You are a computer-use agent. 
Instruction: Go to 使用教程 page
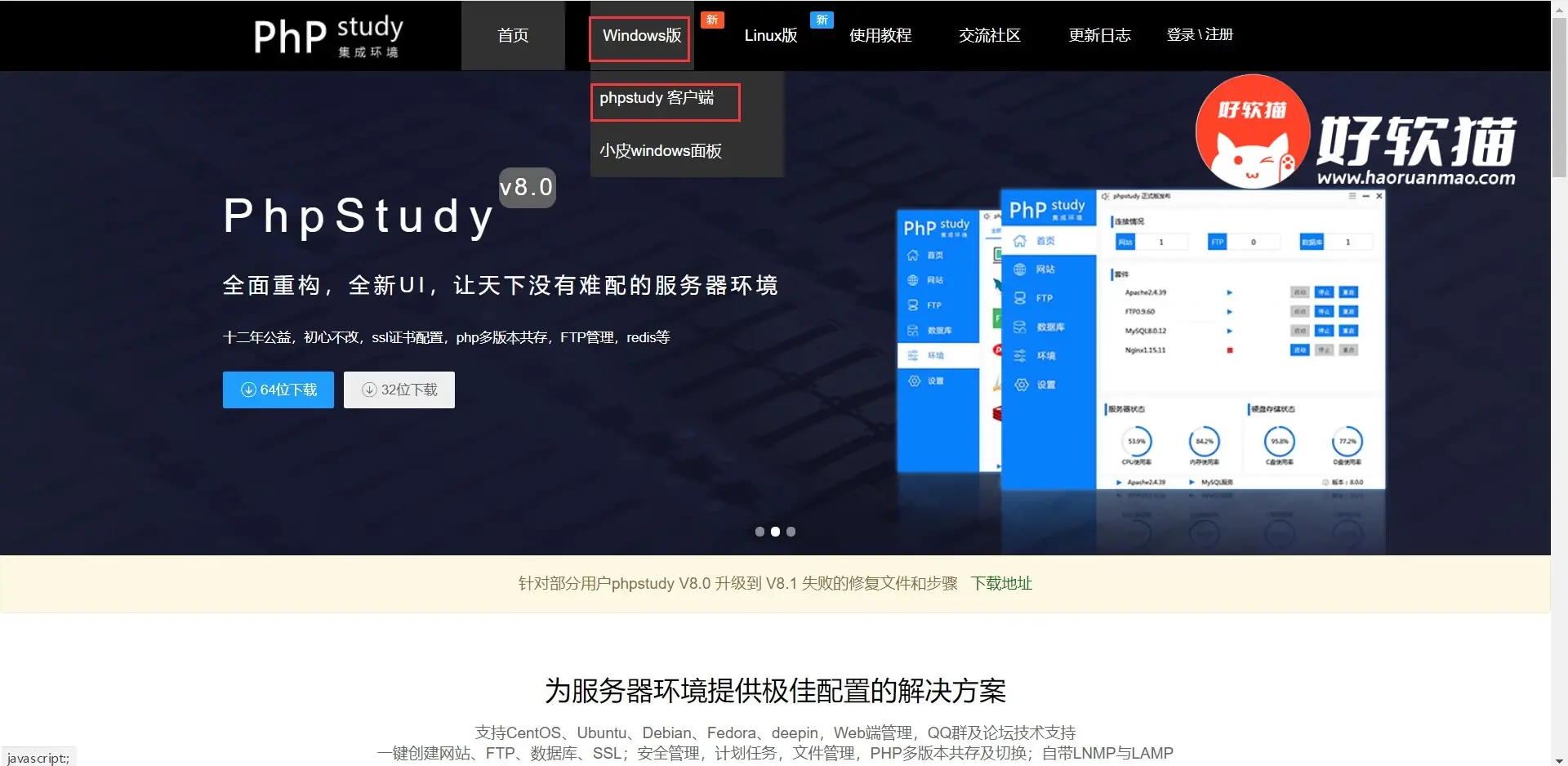click(x=880, y=35)
